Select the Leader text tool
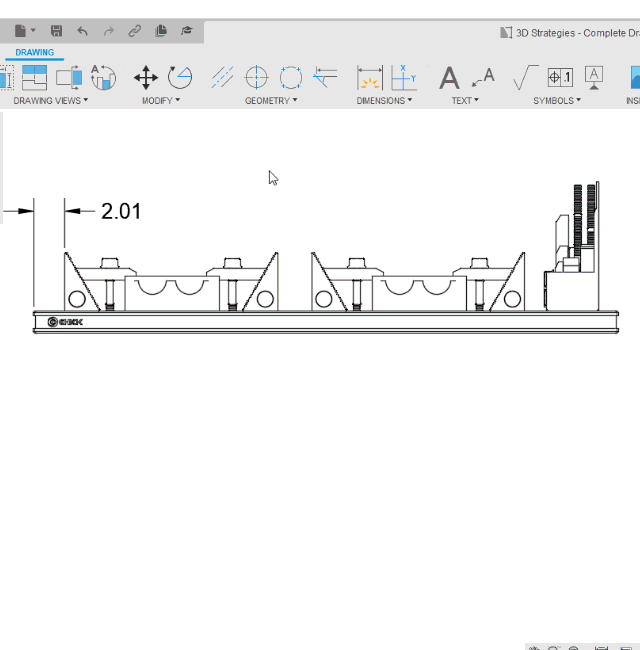 [483, 78]
